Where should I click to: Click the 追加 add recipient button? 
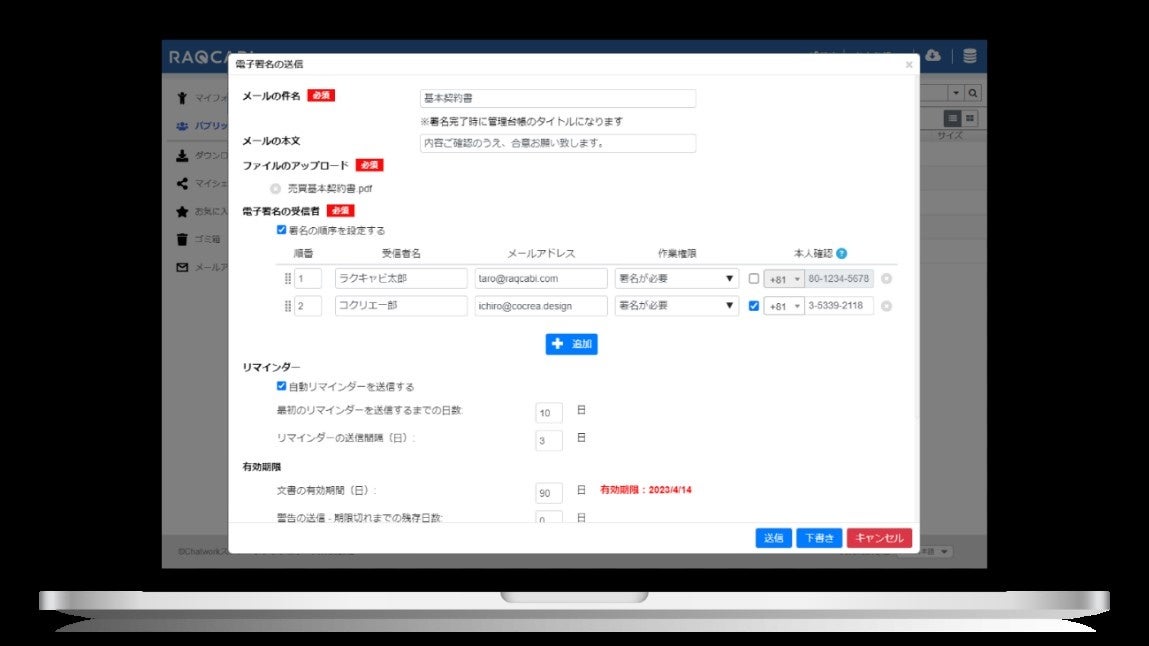click(572, 344)
